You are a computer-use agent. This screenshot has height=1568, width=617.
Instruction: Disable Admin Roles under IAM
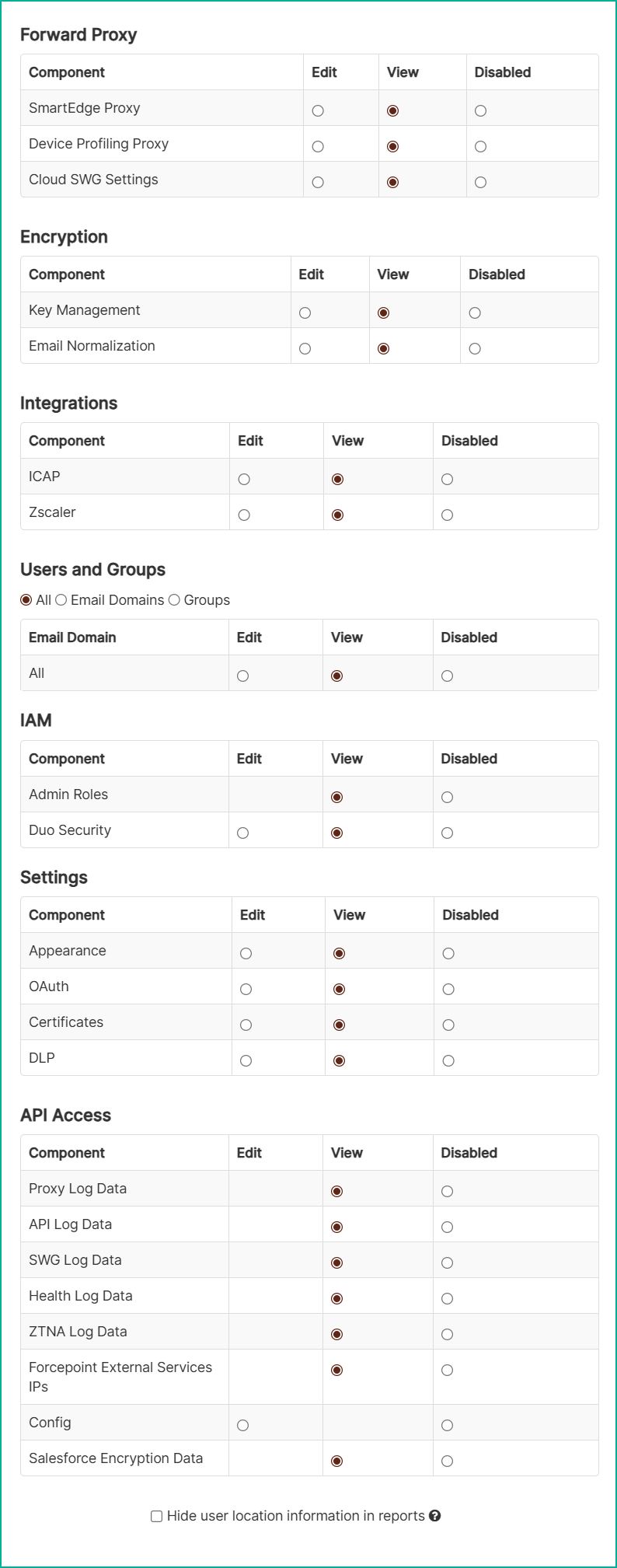(447, 798)
